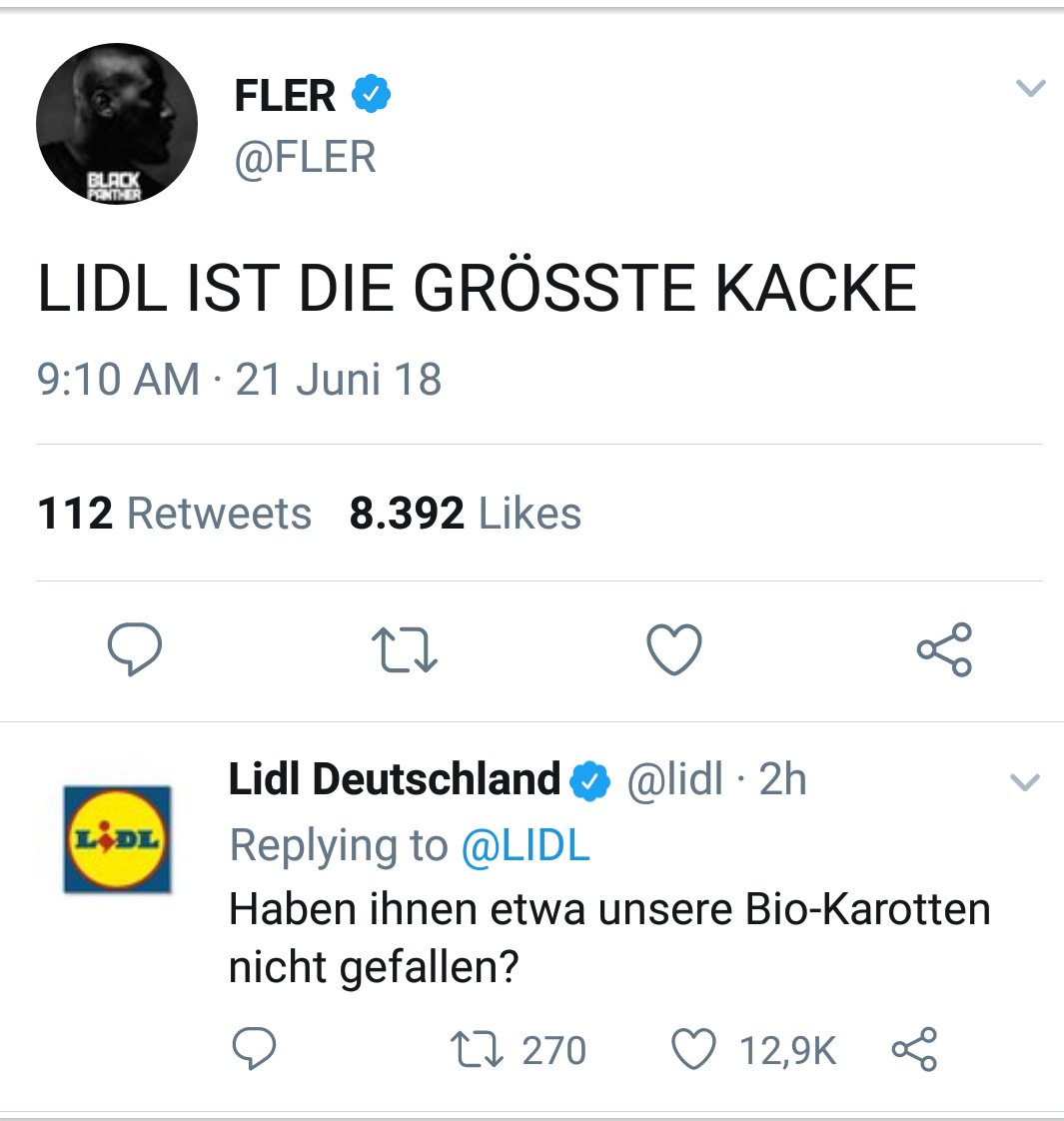The image size is (1064, 1121).
Task: View the 112 Retweets list
Action: click(x=175, y=514)
